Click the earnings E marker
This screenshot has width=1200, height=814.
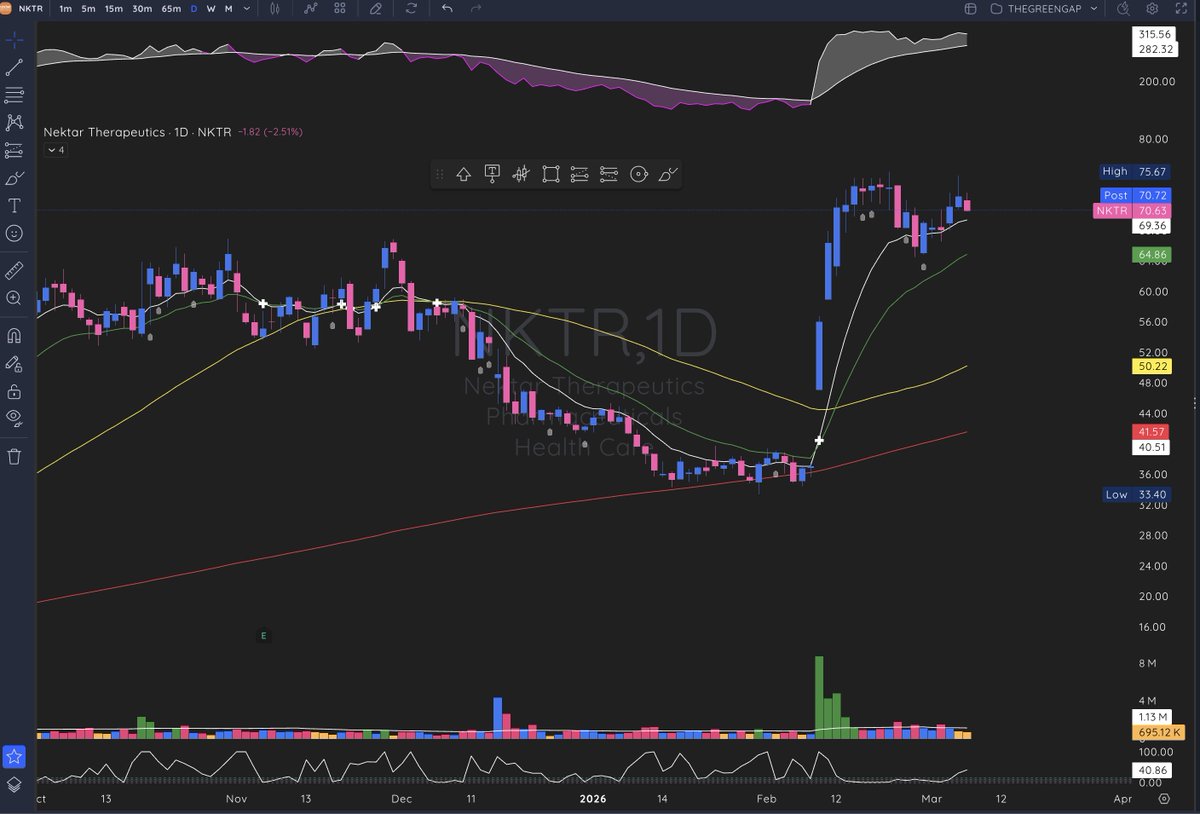(264, 635)
